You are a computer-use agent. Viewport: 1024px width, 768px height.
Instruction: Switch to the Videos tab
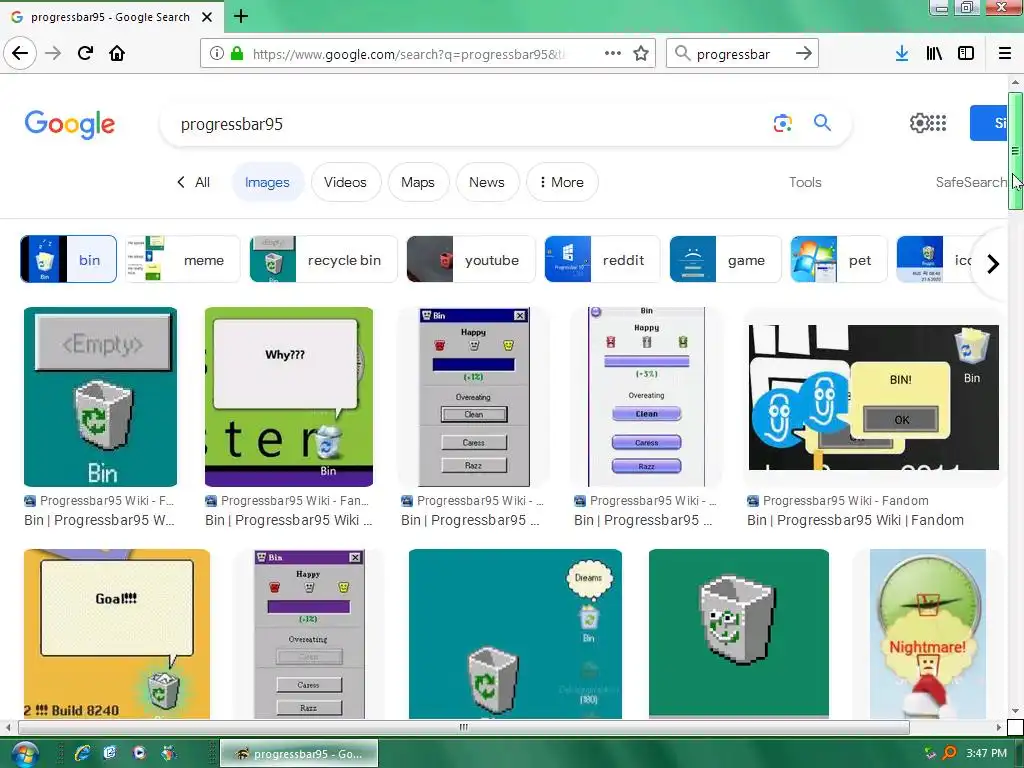click(345, 182)
